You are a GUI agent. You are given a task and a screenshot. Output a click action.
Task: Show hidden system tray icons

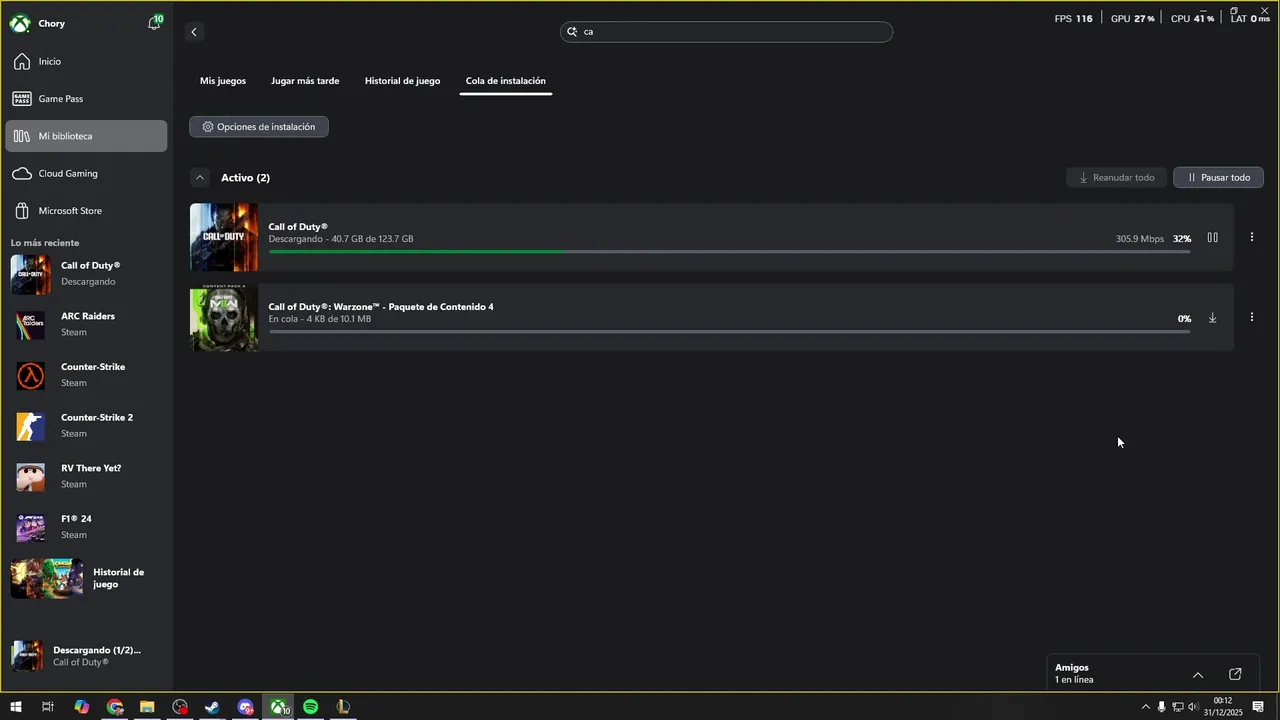1145,707
